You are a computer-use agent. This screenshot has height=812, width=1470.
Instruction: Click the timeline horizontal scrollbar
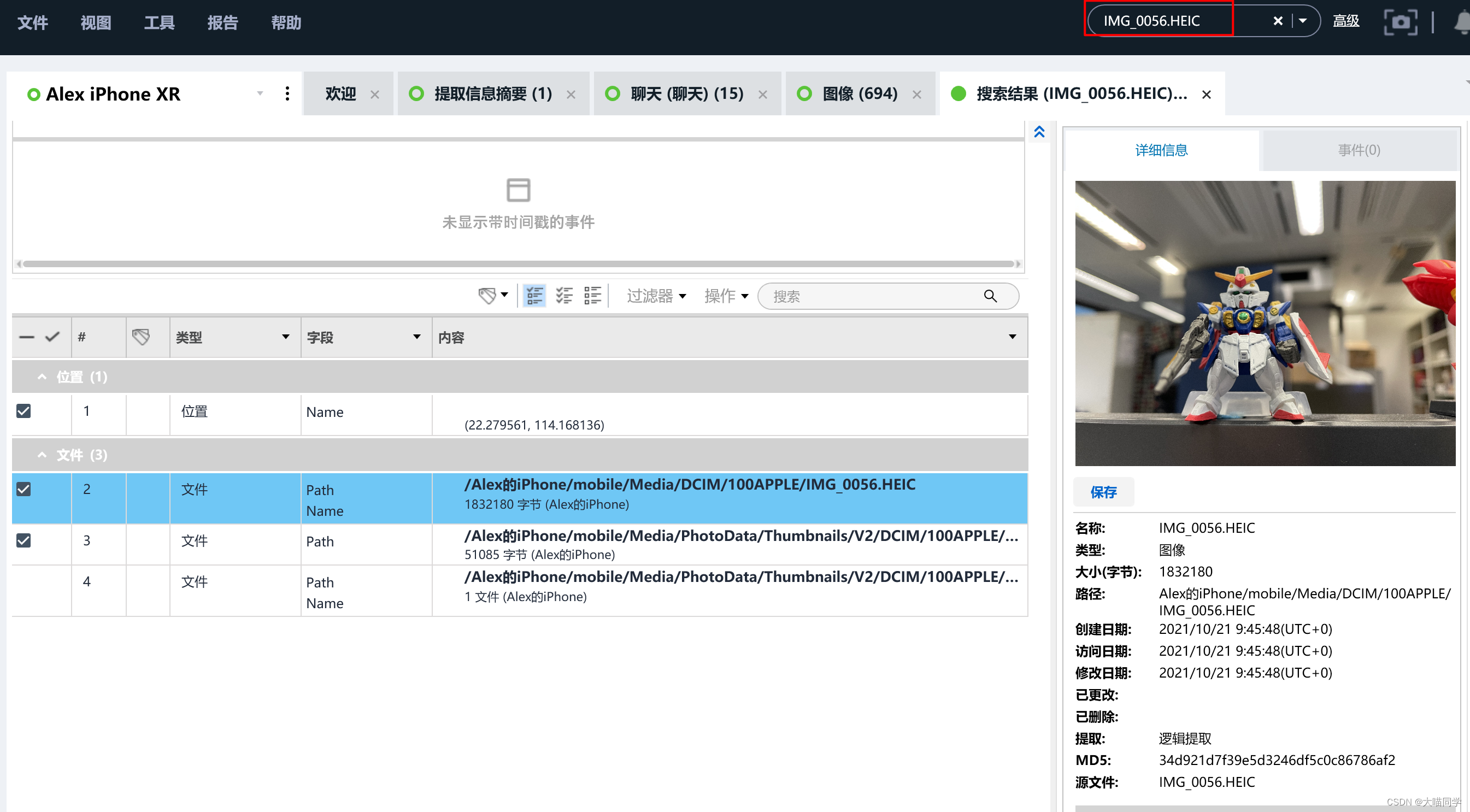pyautogui.click(x=517, y=263)
